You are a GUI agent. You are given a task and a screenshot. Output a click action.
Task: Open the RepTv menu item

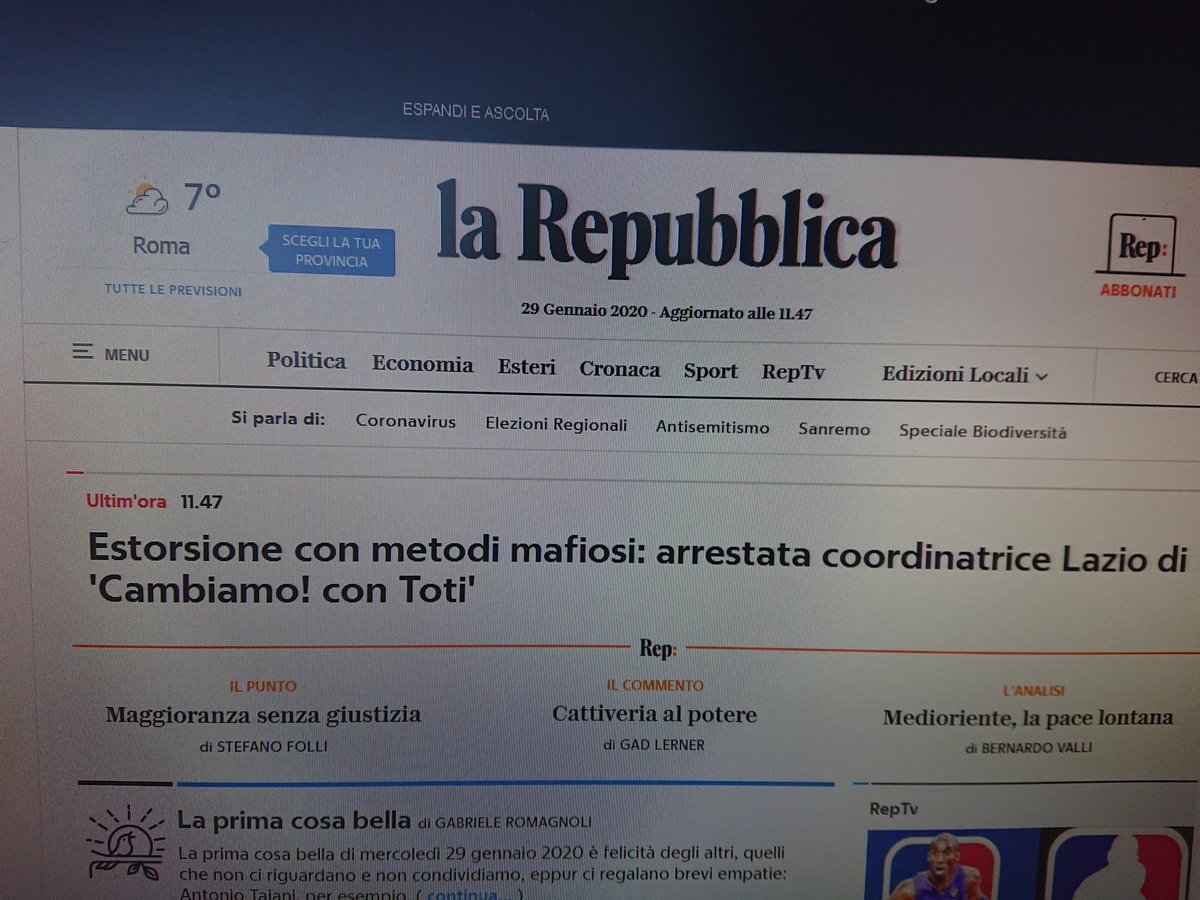(x=793, y=372)
